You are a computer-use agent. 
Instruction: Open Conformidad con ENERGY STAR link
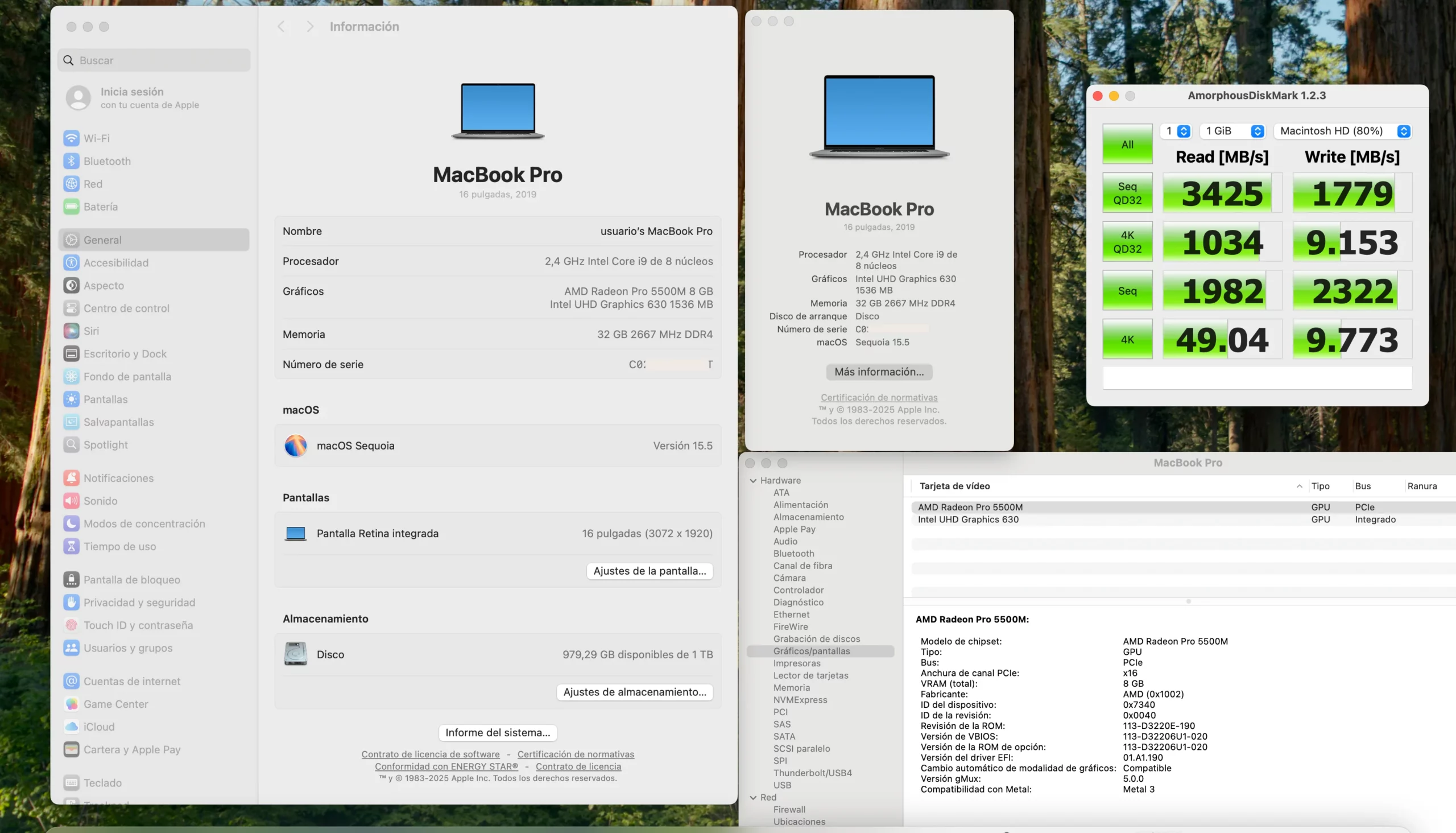(x=446, y=766)
